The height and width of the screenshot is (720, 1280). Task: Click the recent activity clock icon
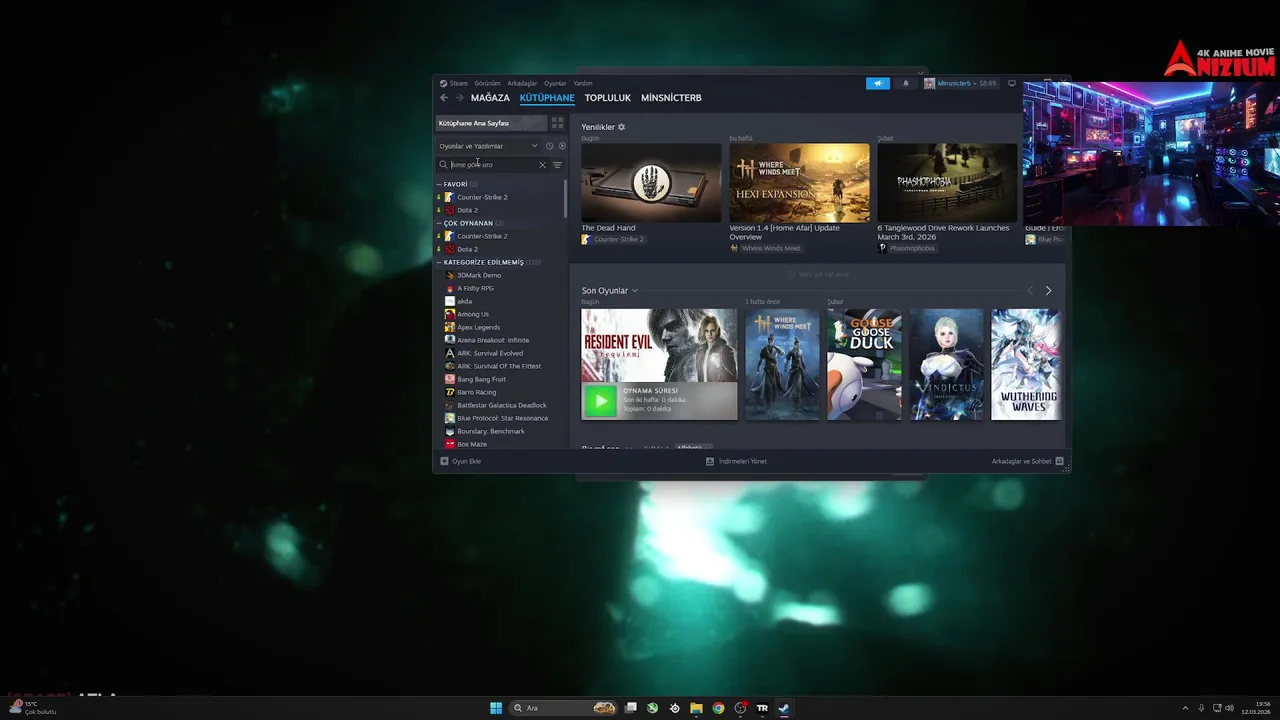[x=549, y=146]
